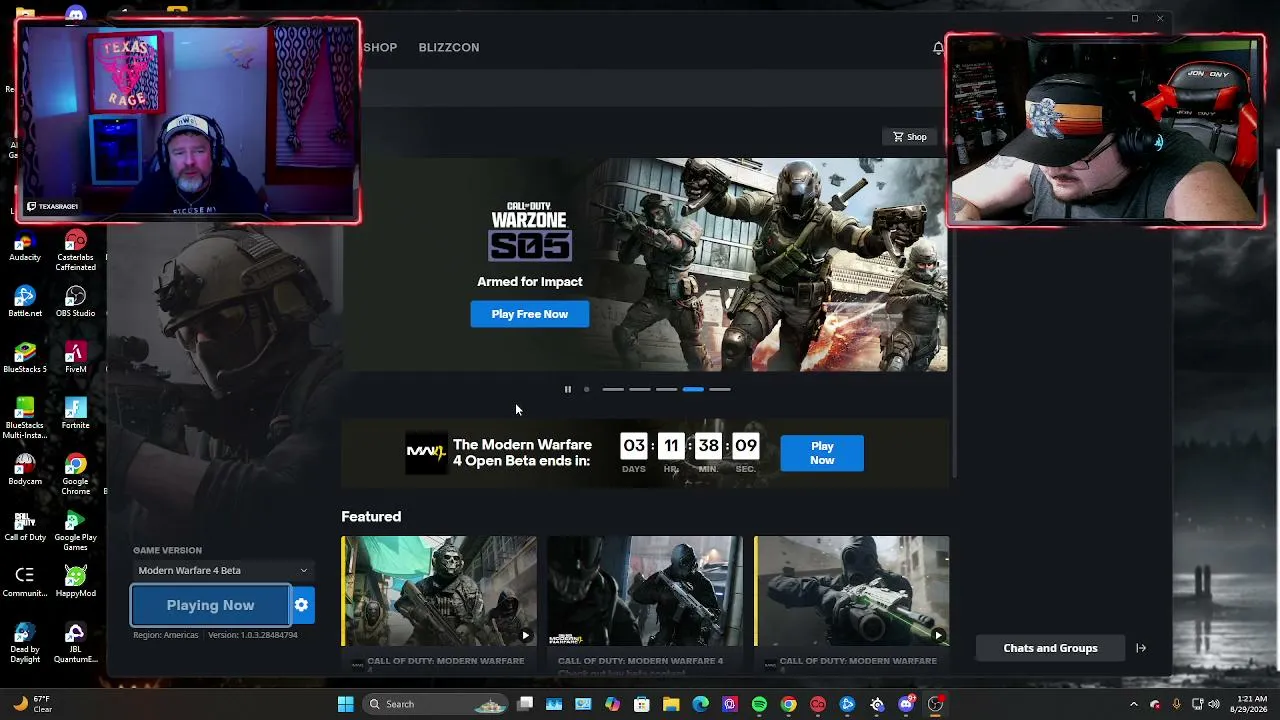The width and height of the screenshot is (1280, 720).
Task: Open the third featured green-laser gun thumbnail
Action: 852,591
